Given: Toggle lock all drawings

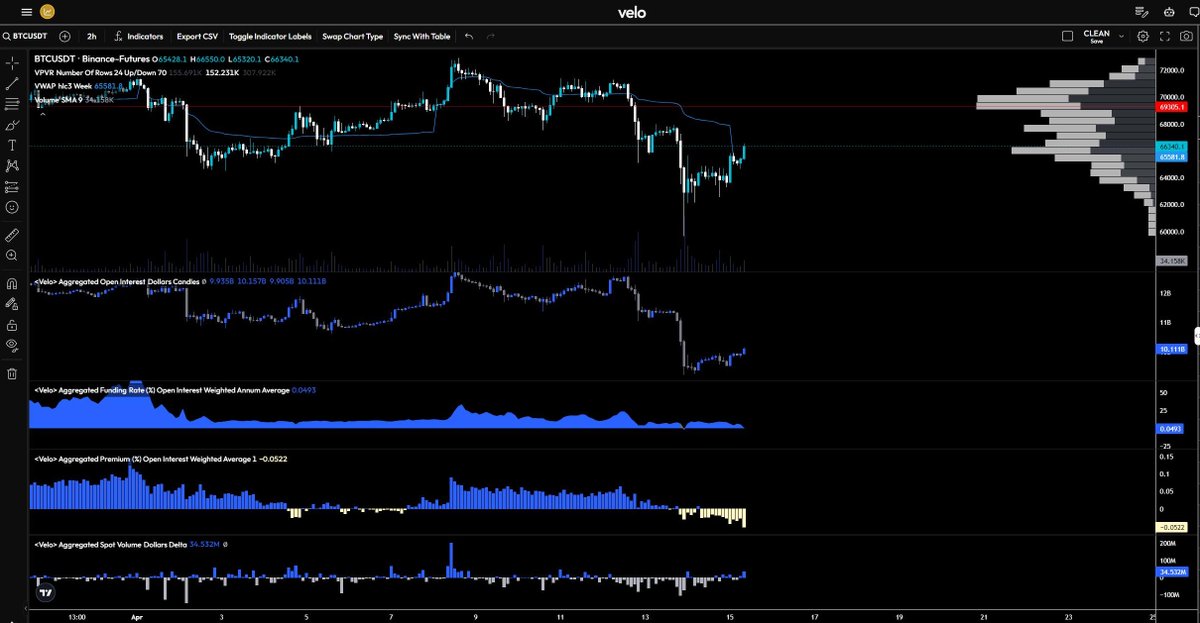Looking at the screenshot, I should [12, 325].
